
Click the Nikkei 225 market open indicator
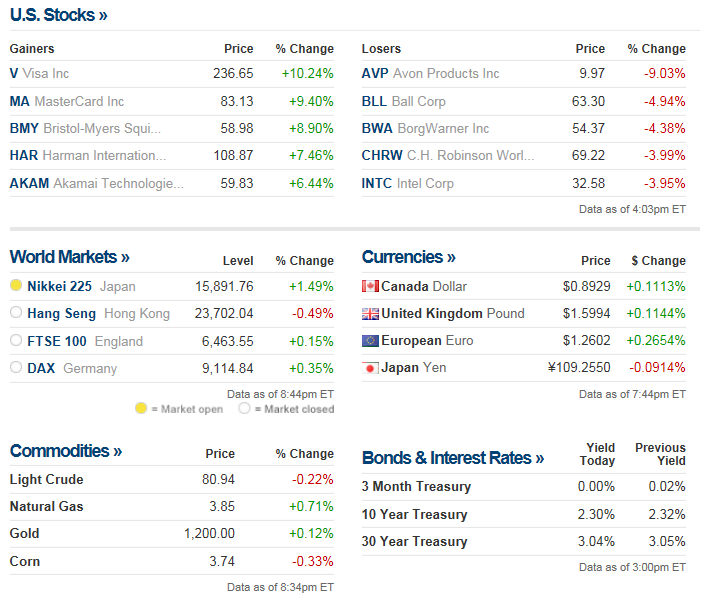[16, 286]
